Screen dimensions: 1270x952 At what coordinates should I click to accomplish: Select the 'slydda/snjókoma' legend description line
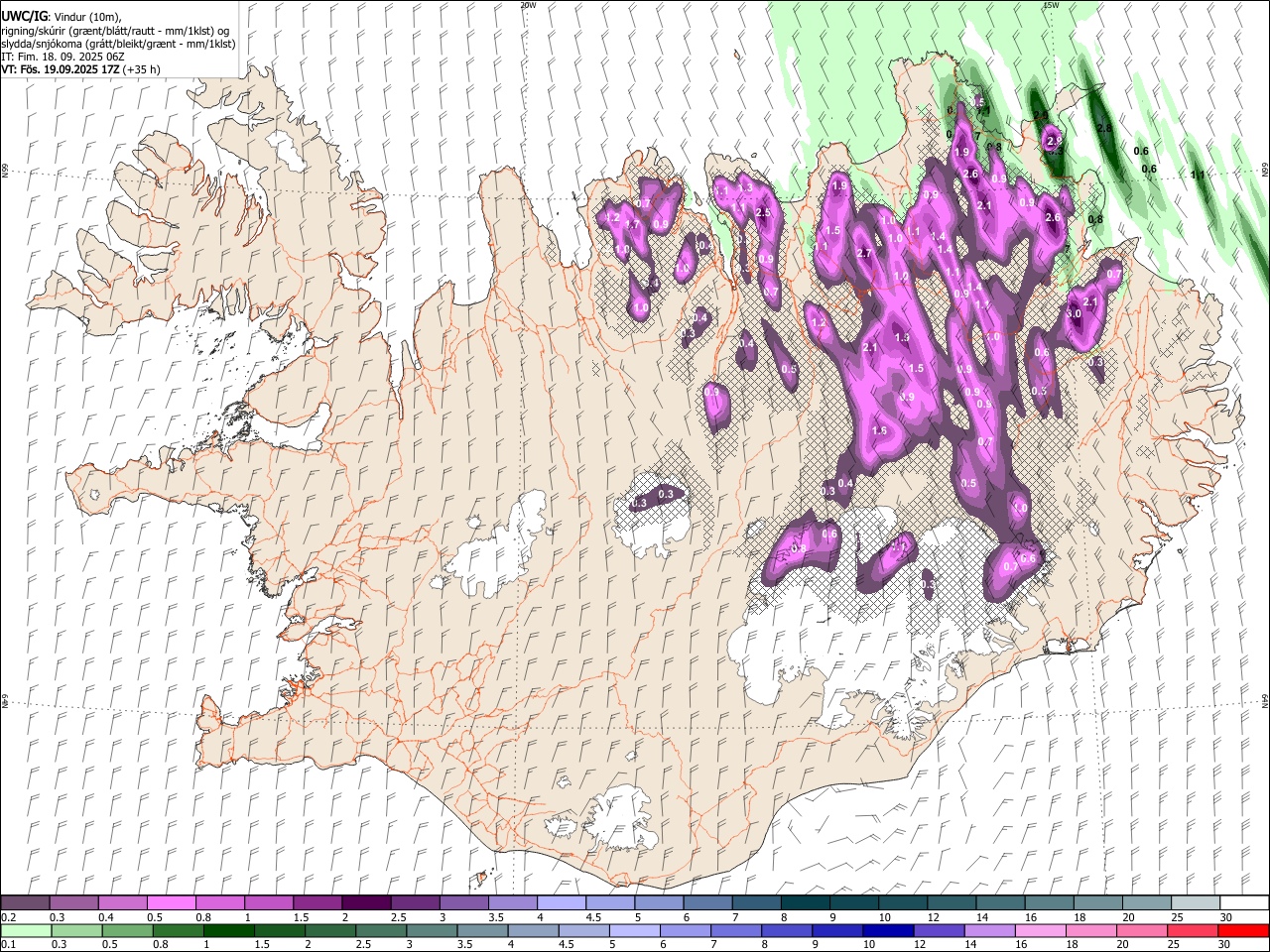118,44
